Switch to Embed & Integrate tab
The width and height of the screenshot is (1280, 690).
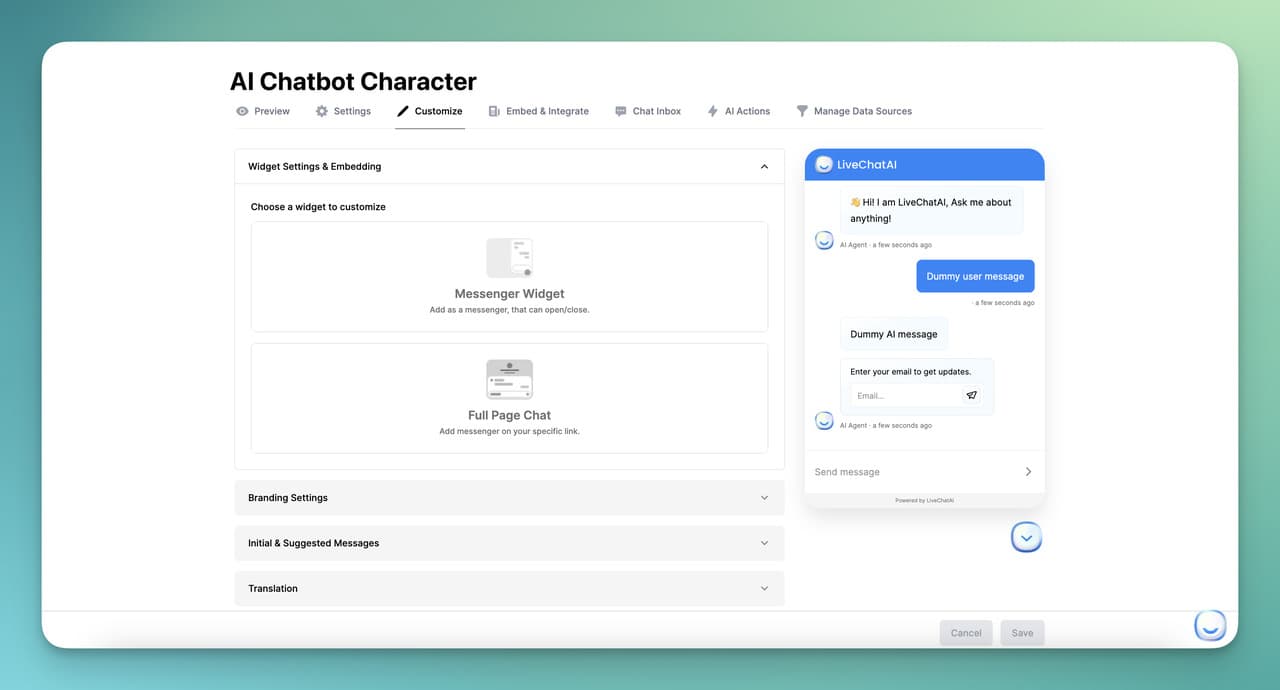(x=538, y=111)
